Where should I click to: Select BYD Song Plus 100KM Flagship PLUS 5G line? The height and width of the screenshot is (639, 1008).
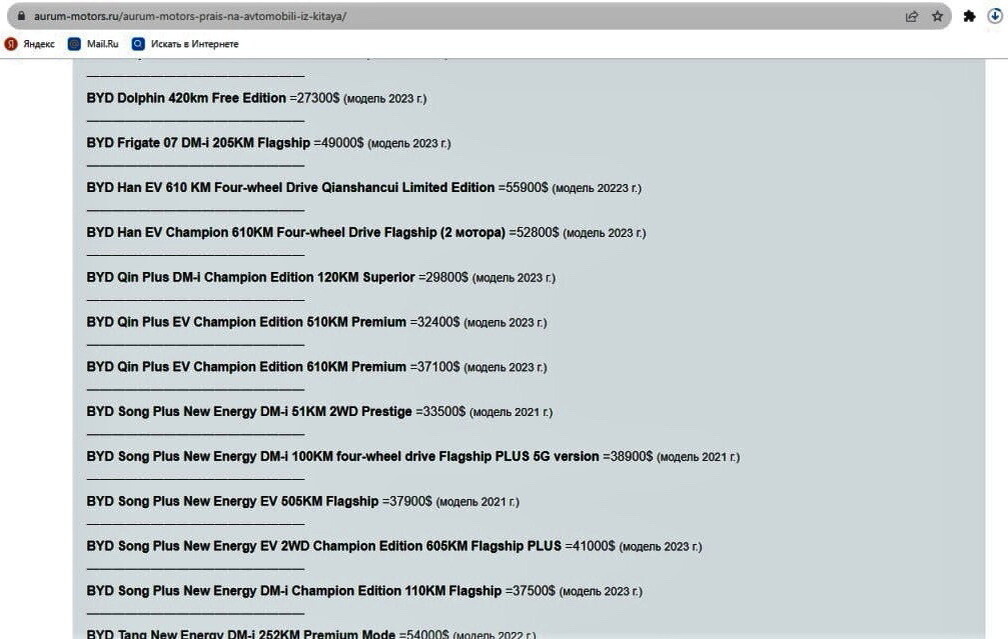point(343,456)
